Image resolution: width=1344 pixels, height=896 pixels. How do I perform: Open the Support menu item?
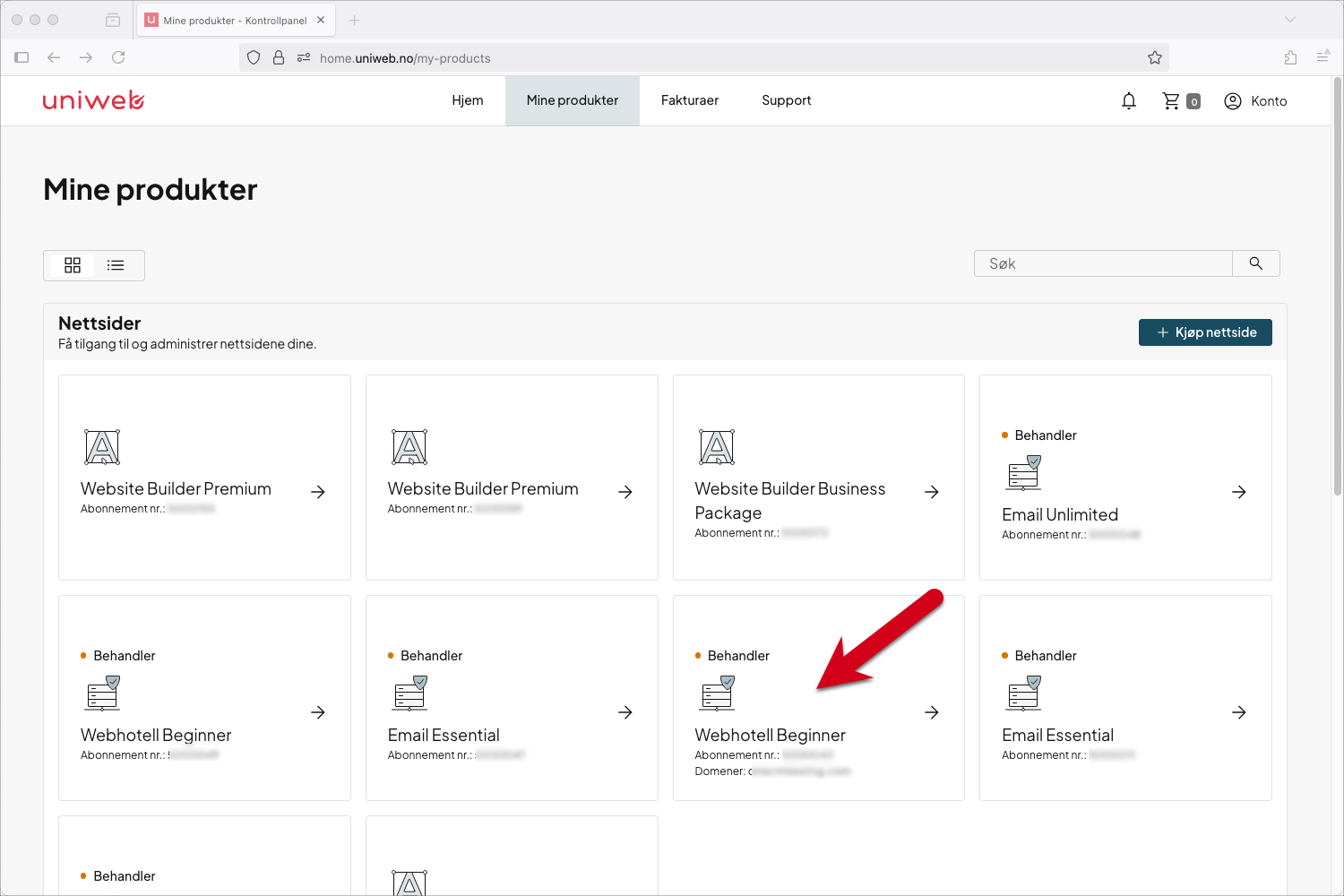click(x=787, y=100)
